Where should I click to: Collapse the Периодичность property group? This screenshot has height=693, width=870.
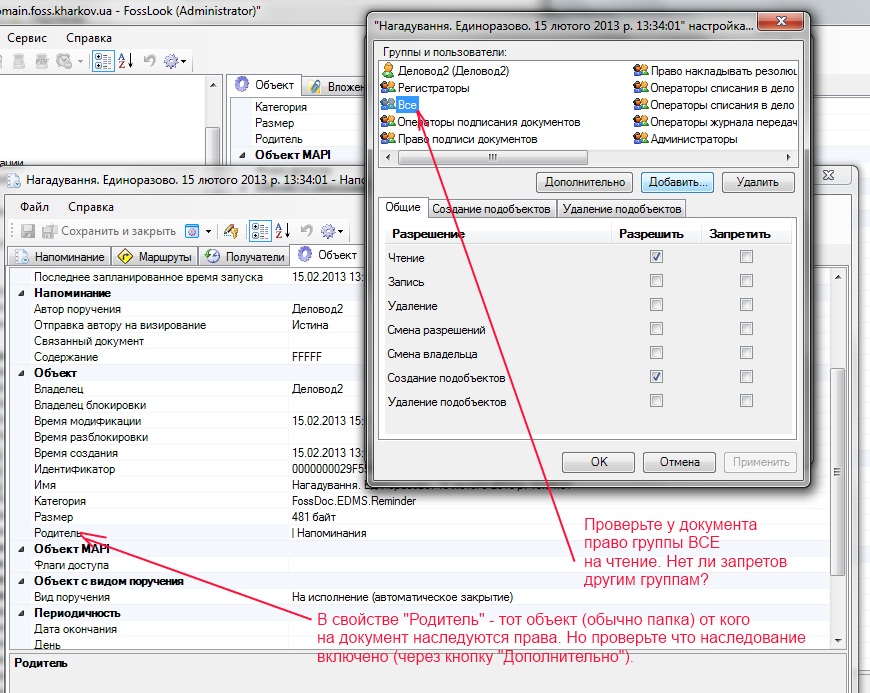(x=21, y=613)
